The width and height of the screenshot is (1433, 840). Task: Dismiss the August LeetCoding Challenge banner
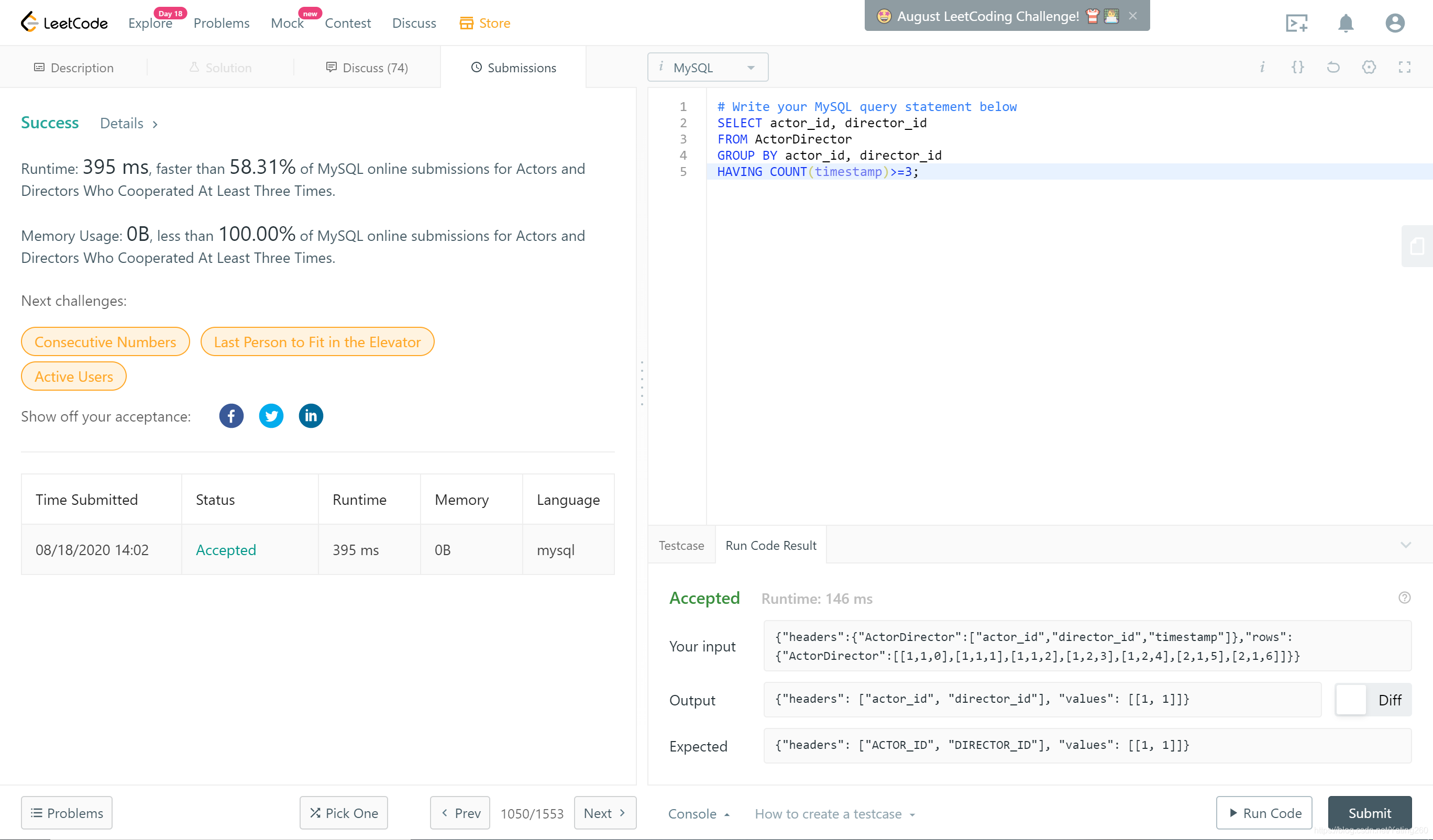(x=1132, y=16)
